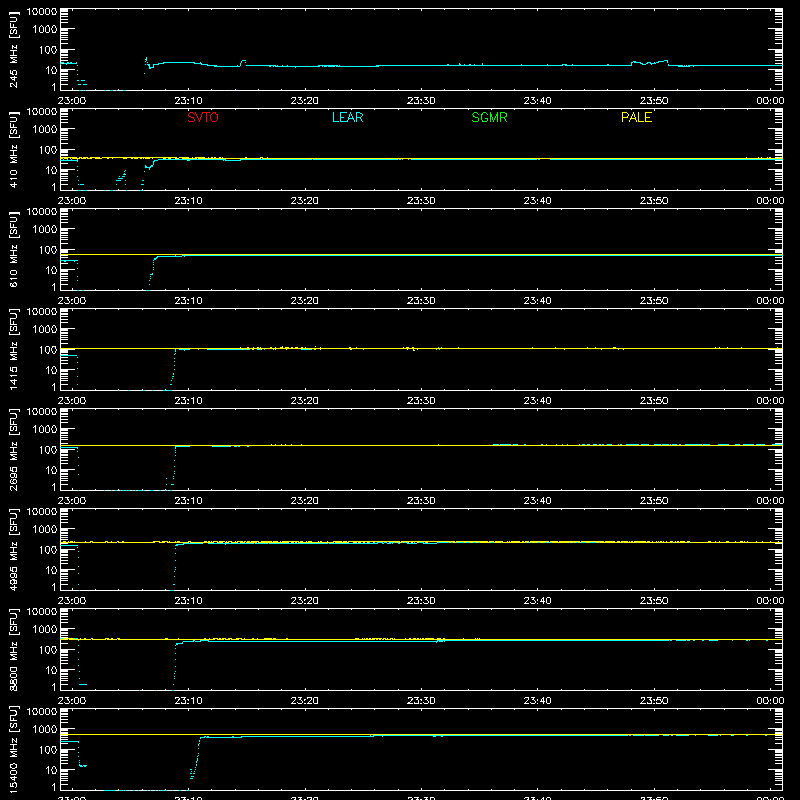Click the green SGMR station legend label
This screenshot has height=800, width=800.
tap(489, 117)
